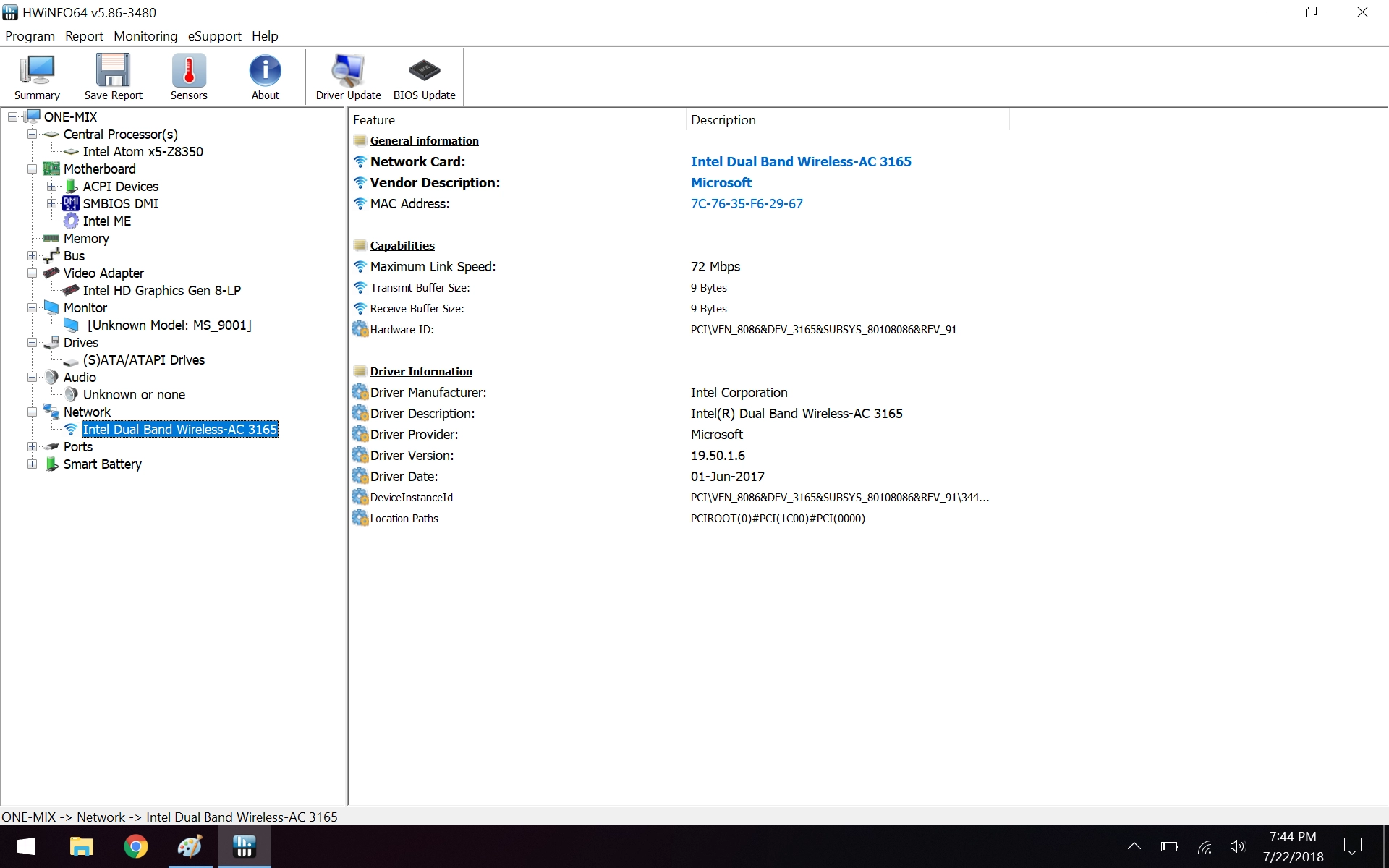The image size is (1389, 868).
Task: Click the Monitor display icon
Action: 51,307
